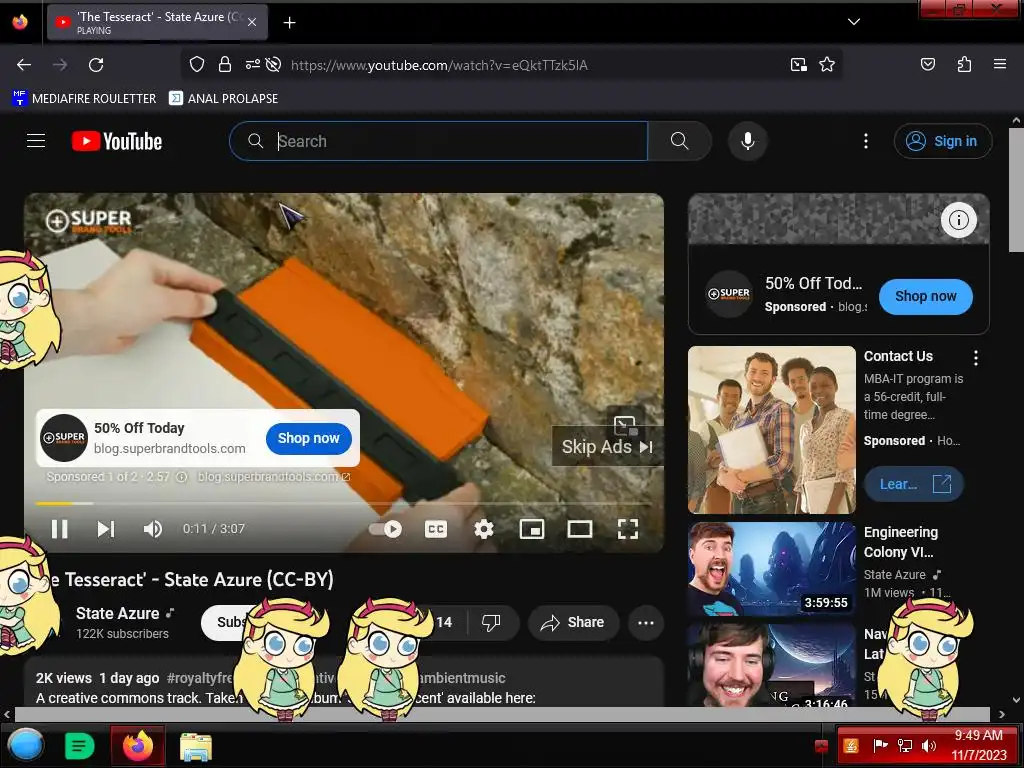Open the clock showing 9:49 AM
The height and width of the screenshot is (768, 1024).
(979, 745)
